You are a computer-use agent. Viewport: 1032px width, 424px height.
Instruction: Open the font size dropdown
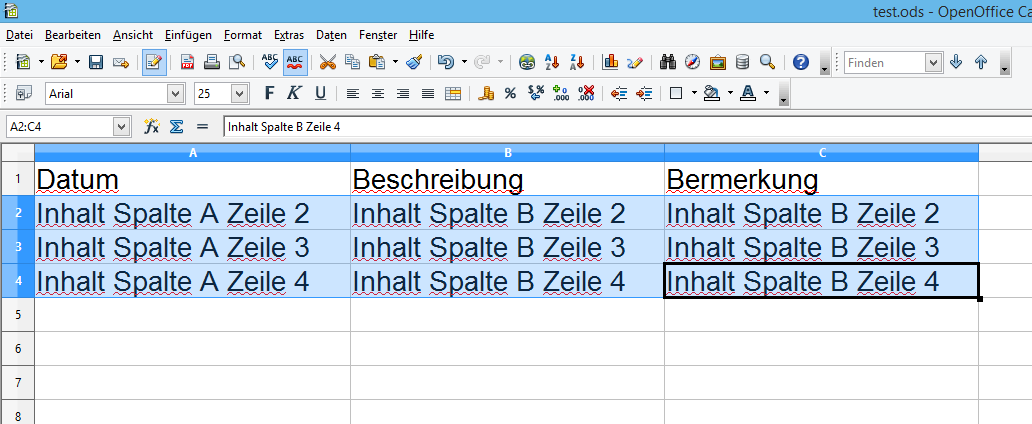coord(240,94)
